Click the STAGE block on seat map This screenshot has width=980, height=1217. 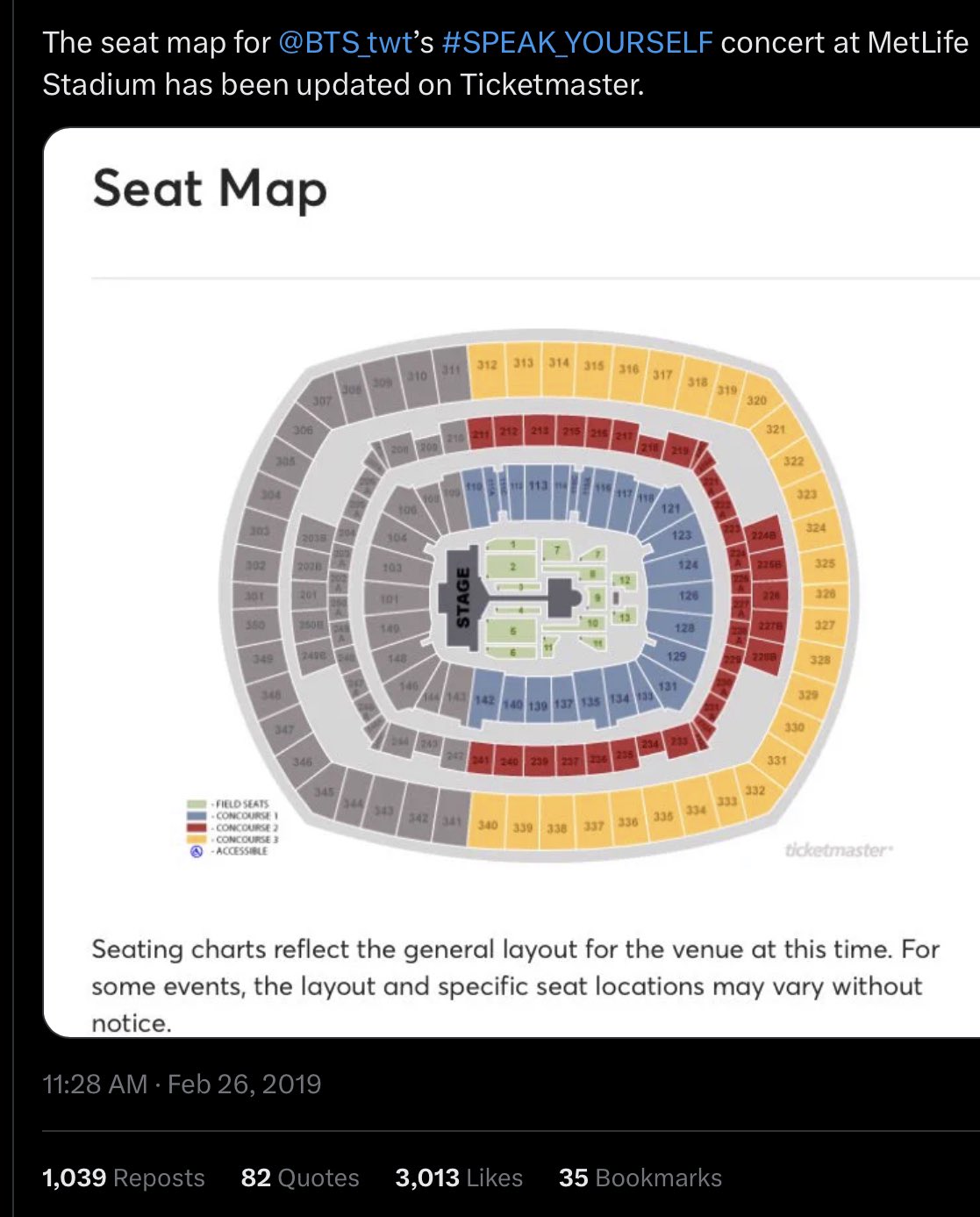[461, 598]
